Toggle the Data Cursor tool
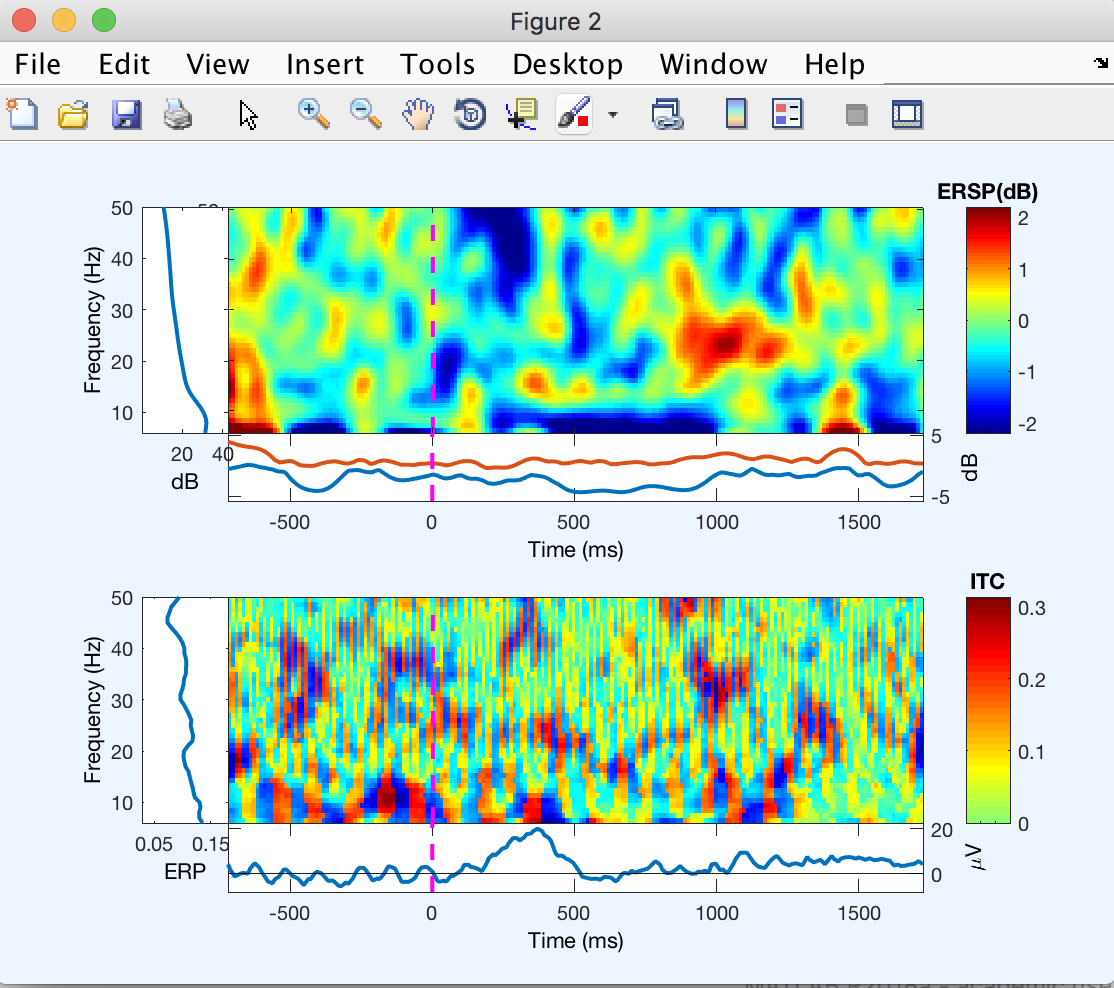 tap(522, 114)
